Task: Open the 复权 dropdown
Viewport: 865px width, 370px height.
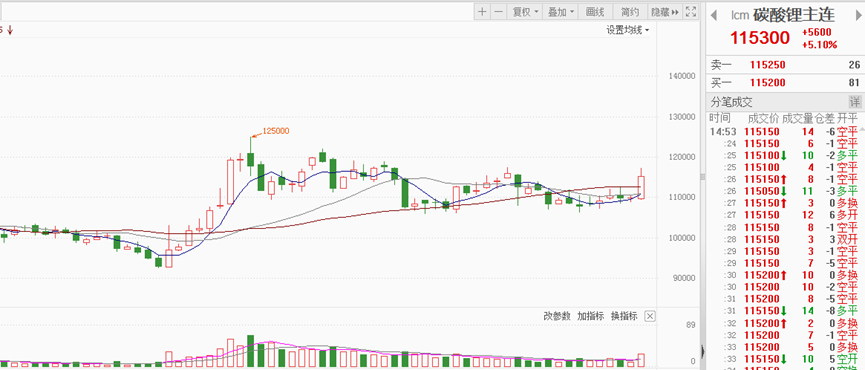Action: (x=524, y=12)
